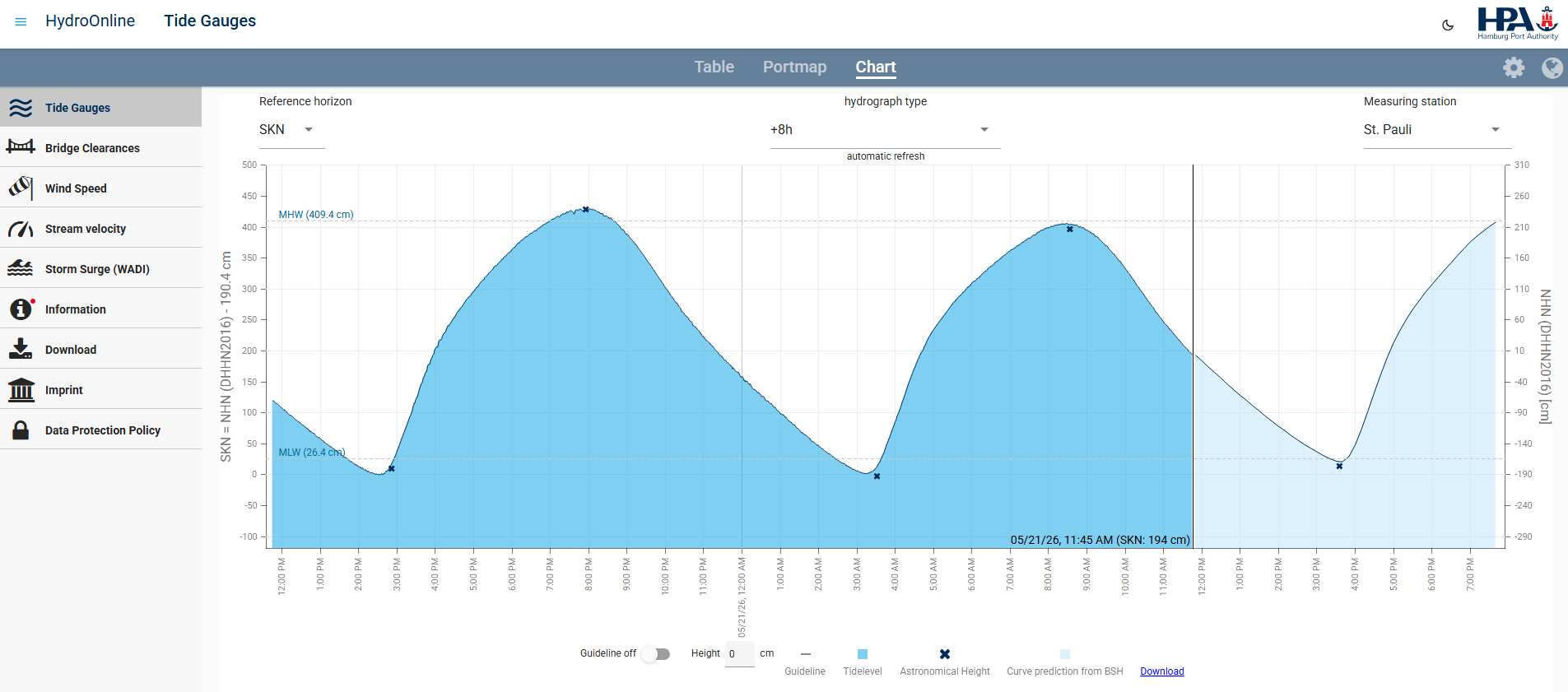Click the Bridge Clearances bridge icon
This screenshot has width=1568, height=692.
click(21, 147)
